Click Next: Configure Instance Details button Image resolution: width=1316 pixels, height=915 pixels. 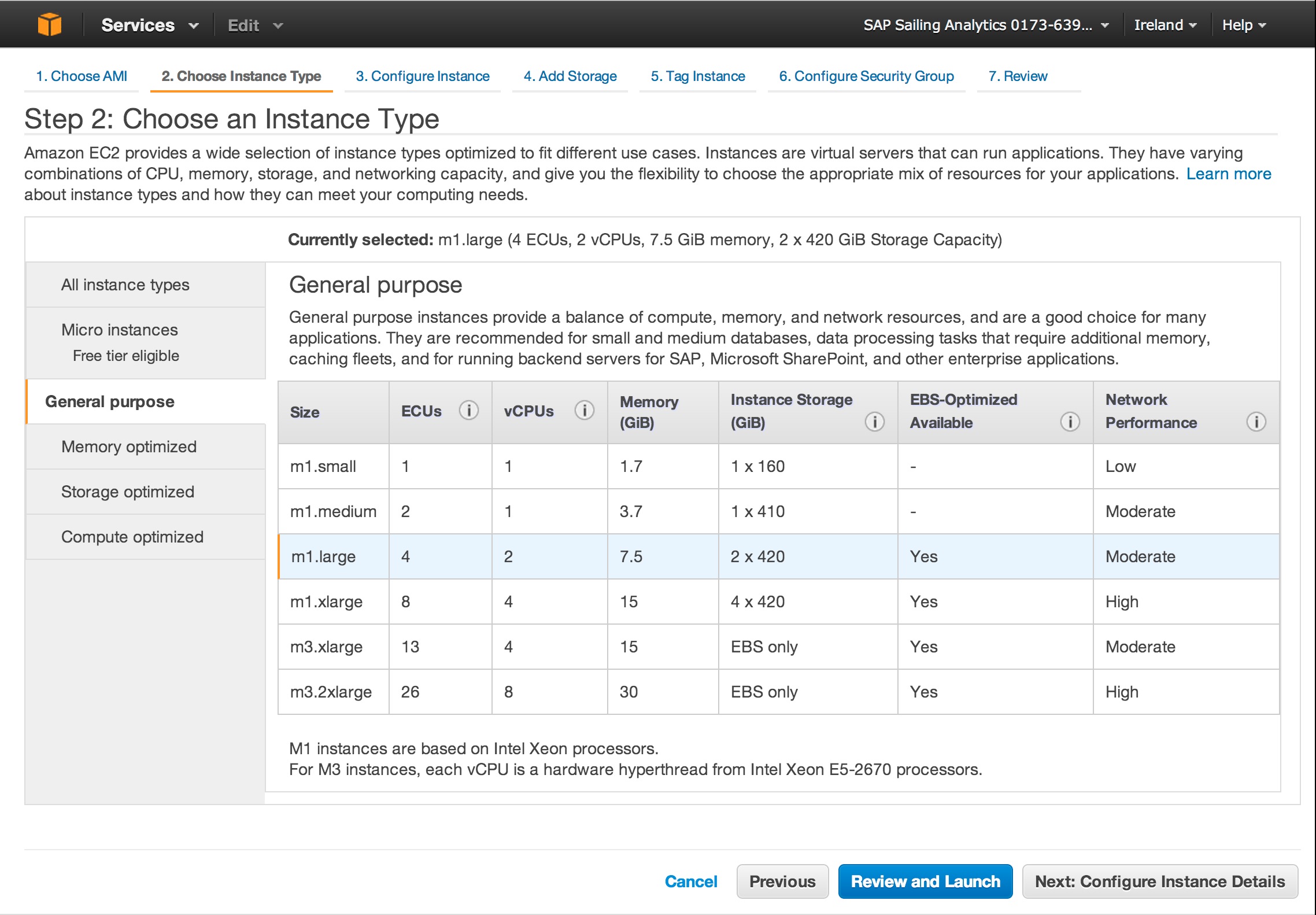pos(1159,881)
